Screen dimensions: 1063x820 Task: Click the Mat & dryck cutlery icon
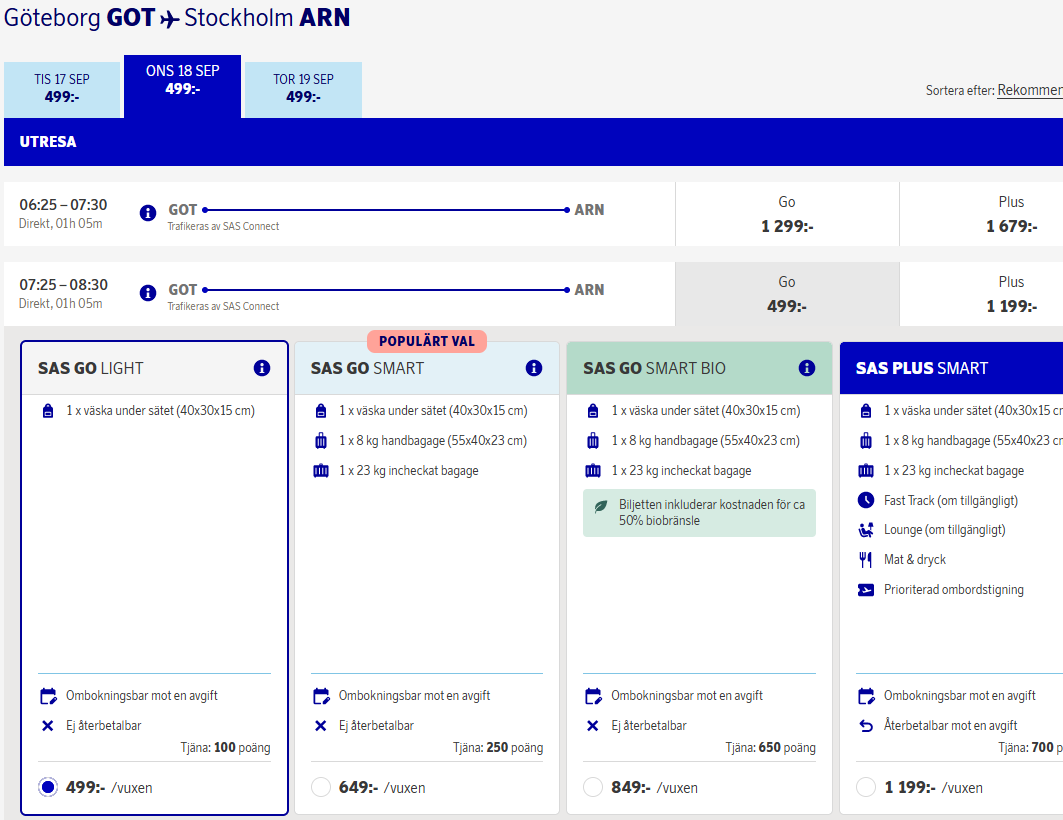[x=866, y=560]
